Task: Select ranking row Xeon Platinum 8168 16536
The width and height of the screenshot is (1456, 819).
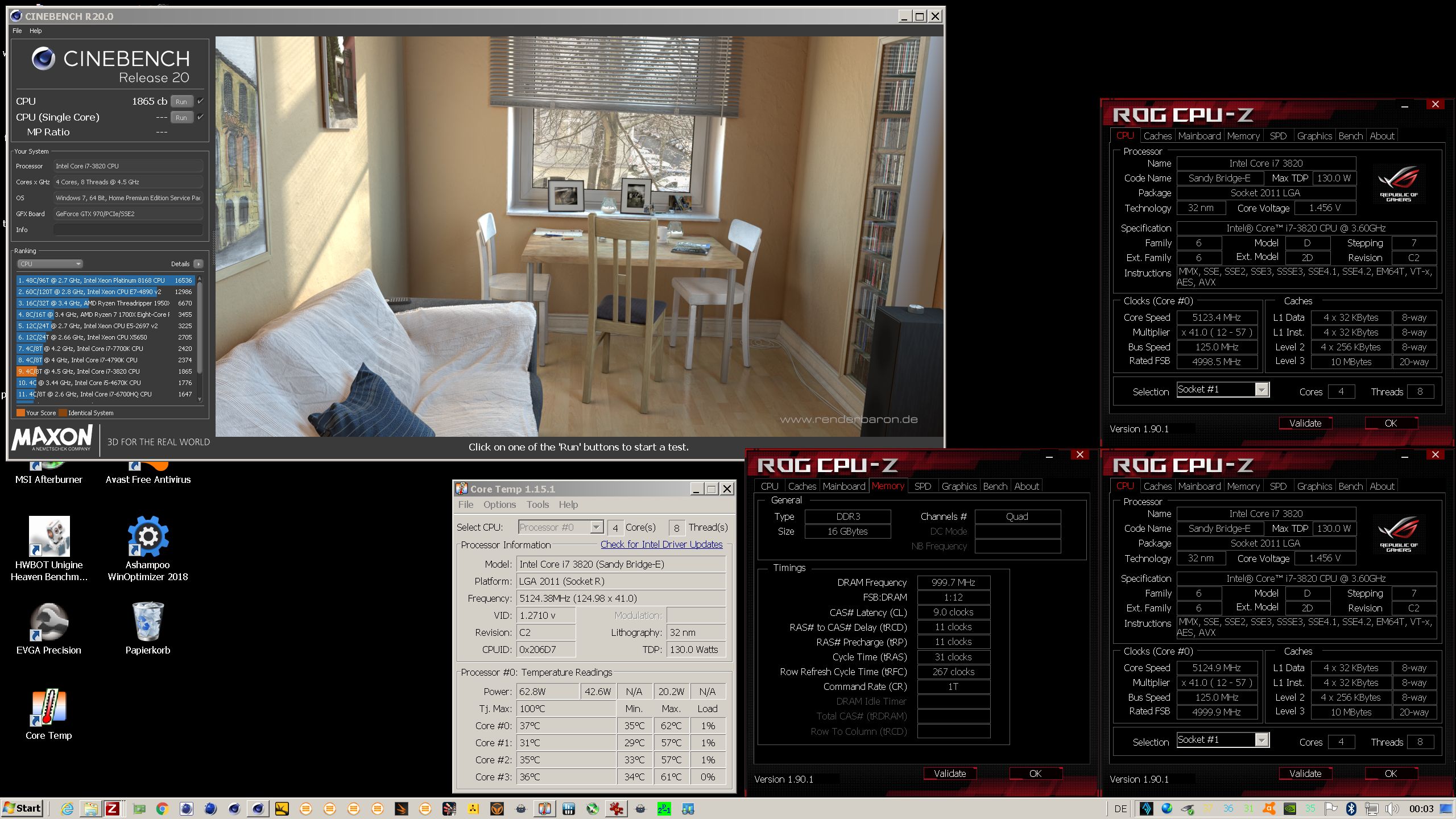Action: tap(105, 280)
